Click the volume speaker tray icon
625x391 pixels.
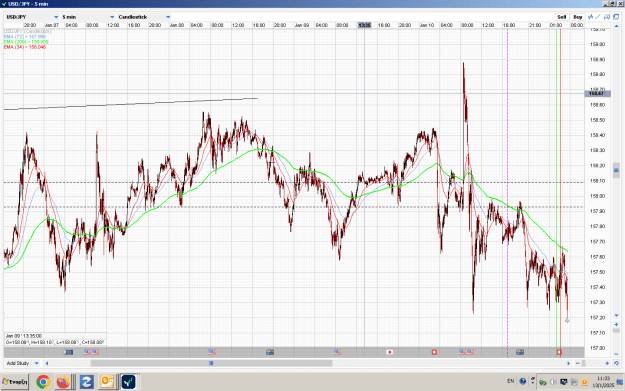553,382
